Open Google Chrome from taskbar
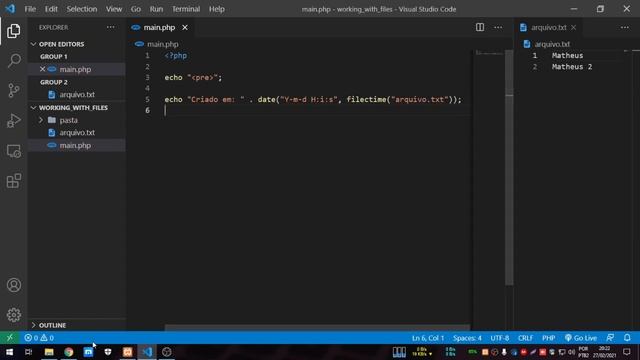This screenshot has height=360, width=640. 69,352
